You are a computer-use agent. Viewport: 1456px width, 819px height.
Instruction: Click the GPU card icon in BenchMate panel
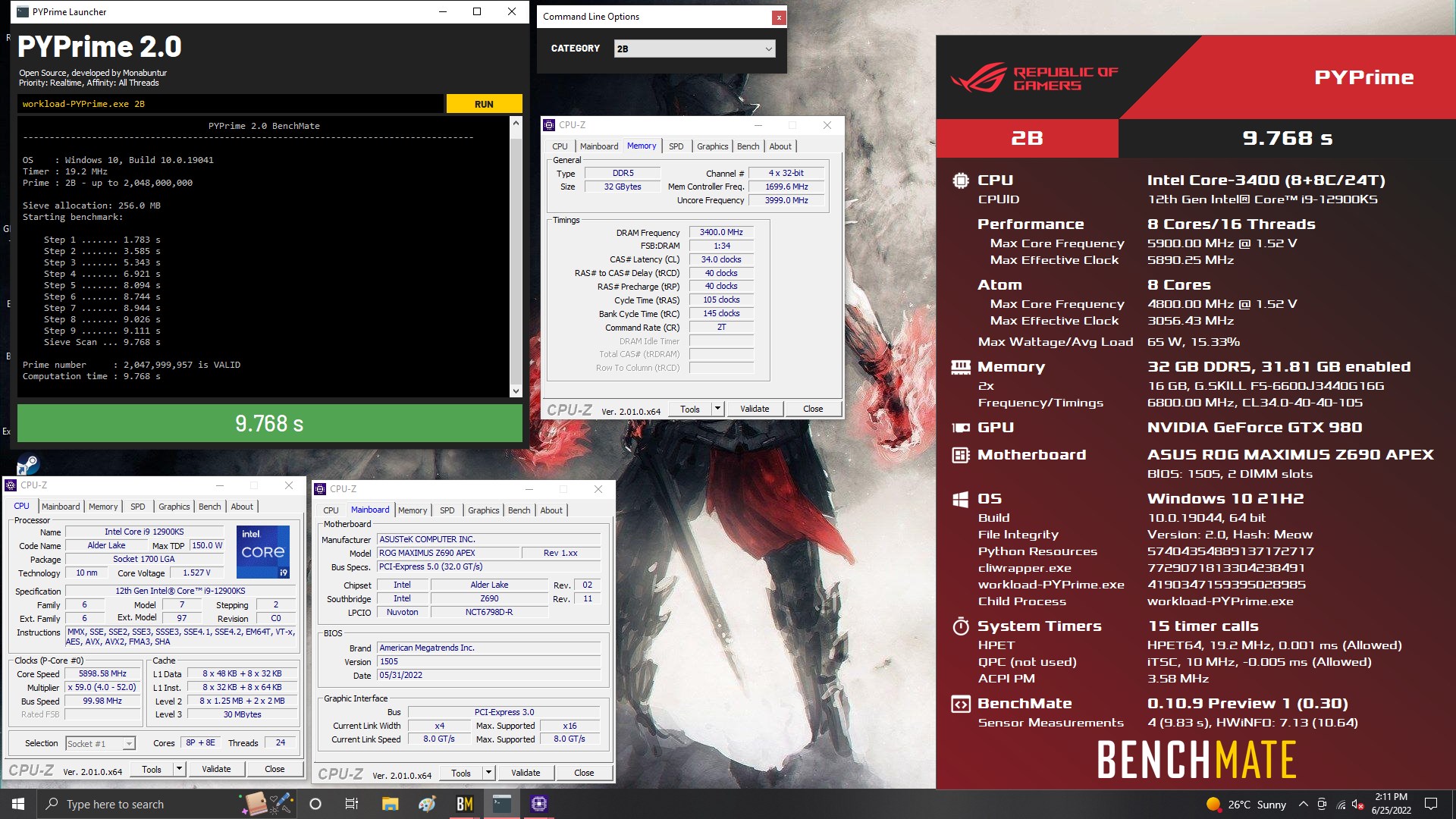click(x=960, y=428)
